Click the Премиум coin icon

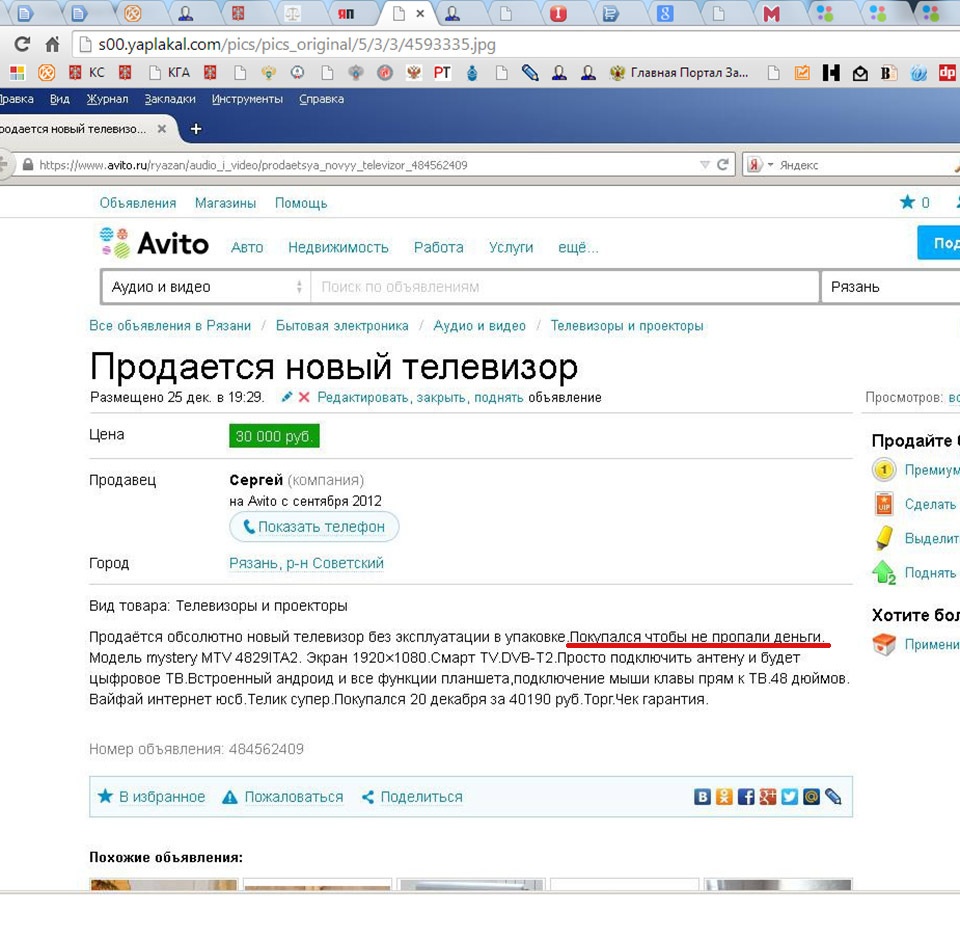883,470
